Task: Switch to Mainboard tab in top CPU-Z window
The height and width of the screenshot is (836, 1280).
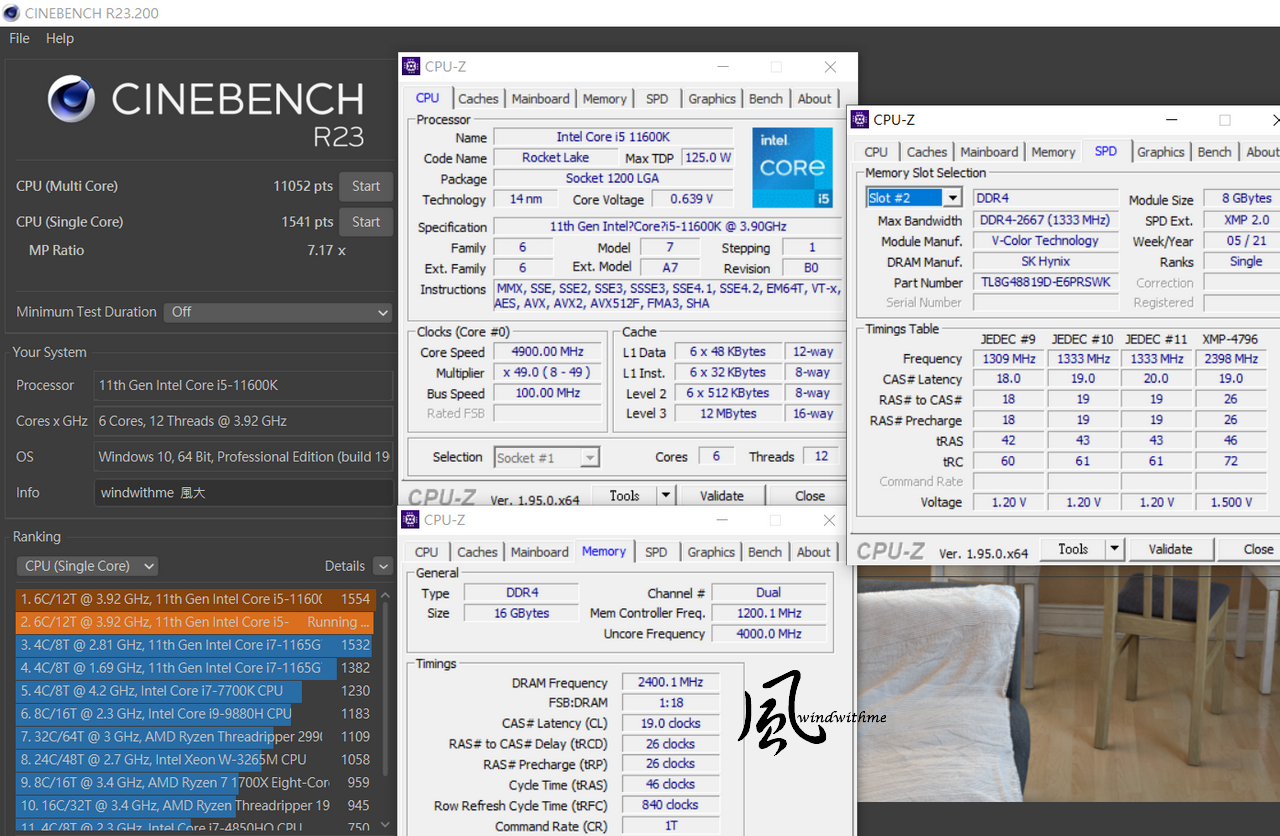Action: 540,99
